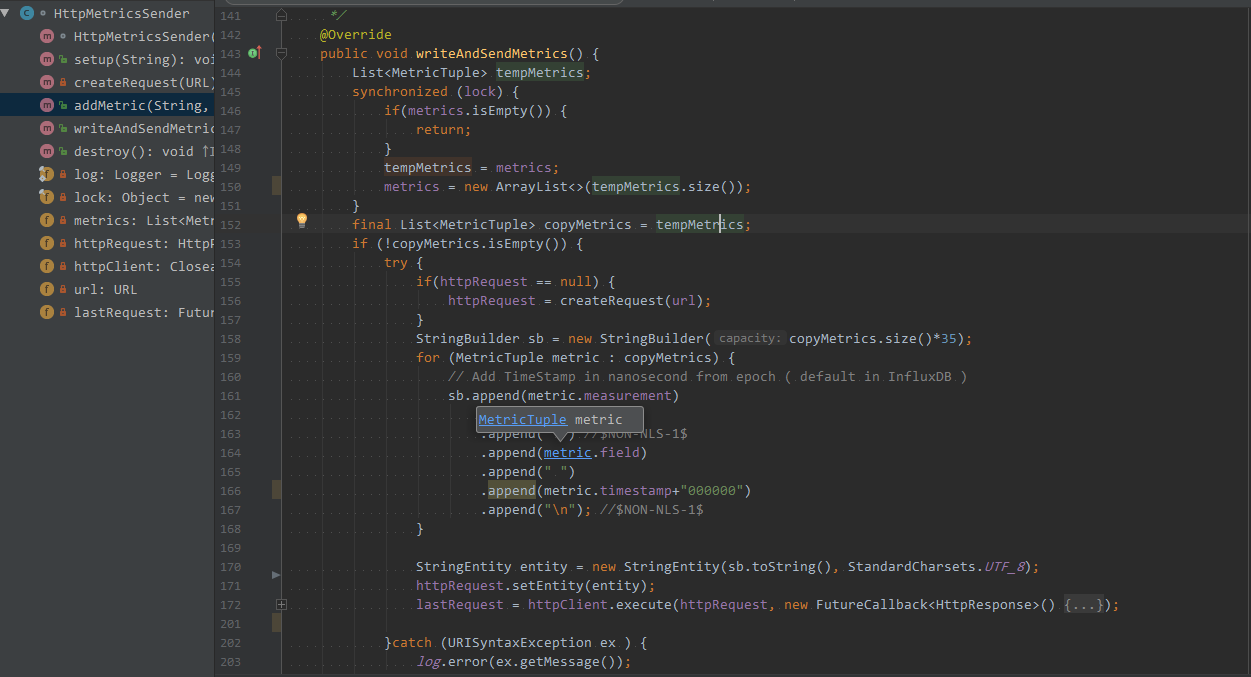
Task: Expand the folded code block at line 172
Action: coord(281,604)
